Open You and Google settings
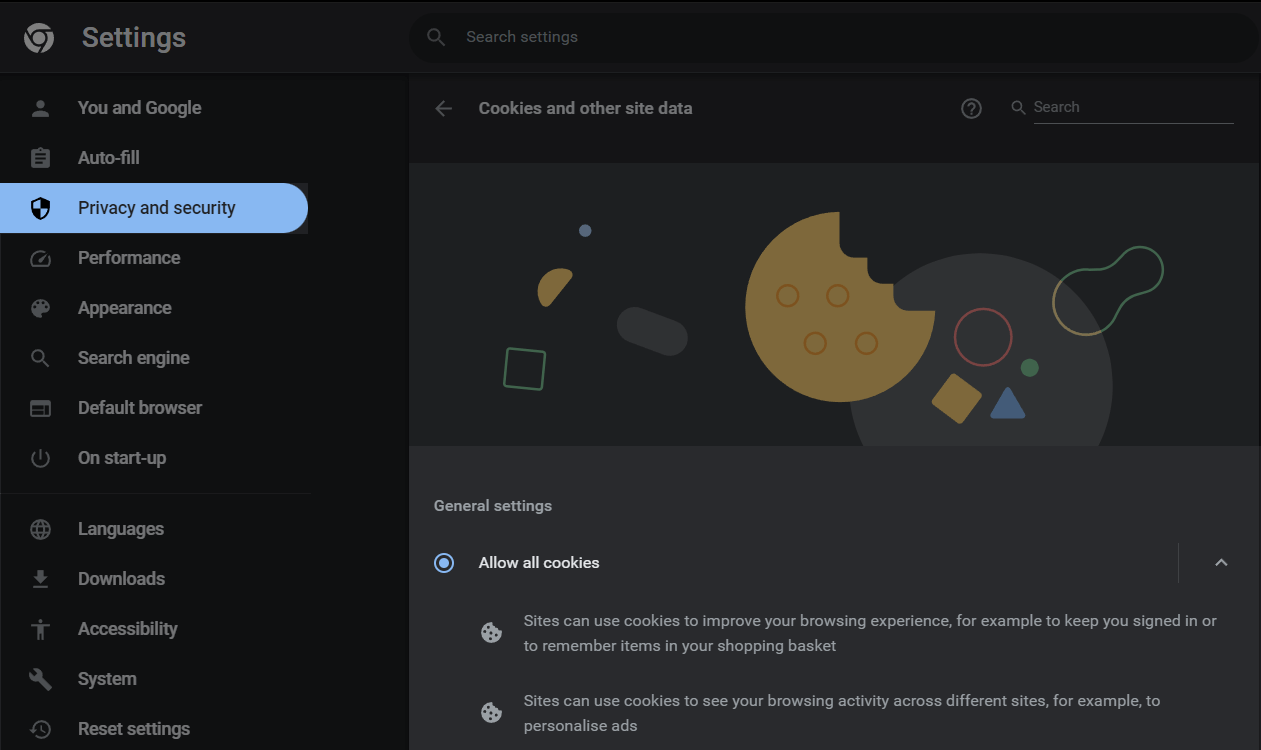This screenshot has height=750, width=1261. (139, 108)
